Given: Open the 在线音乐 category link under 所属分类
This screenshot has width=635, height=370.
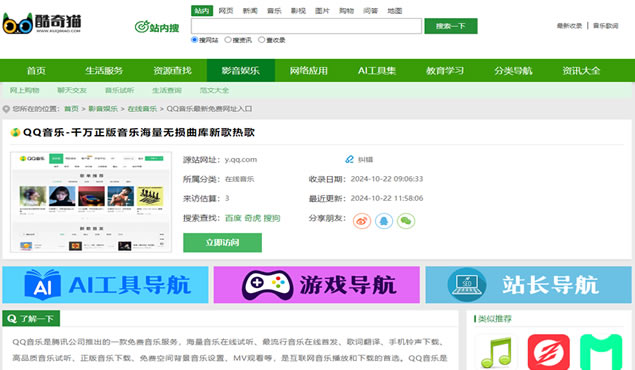Looking at the screenshot, I should [x=240, y=179].
